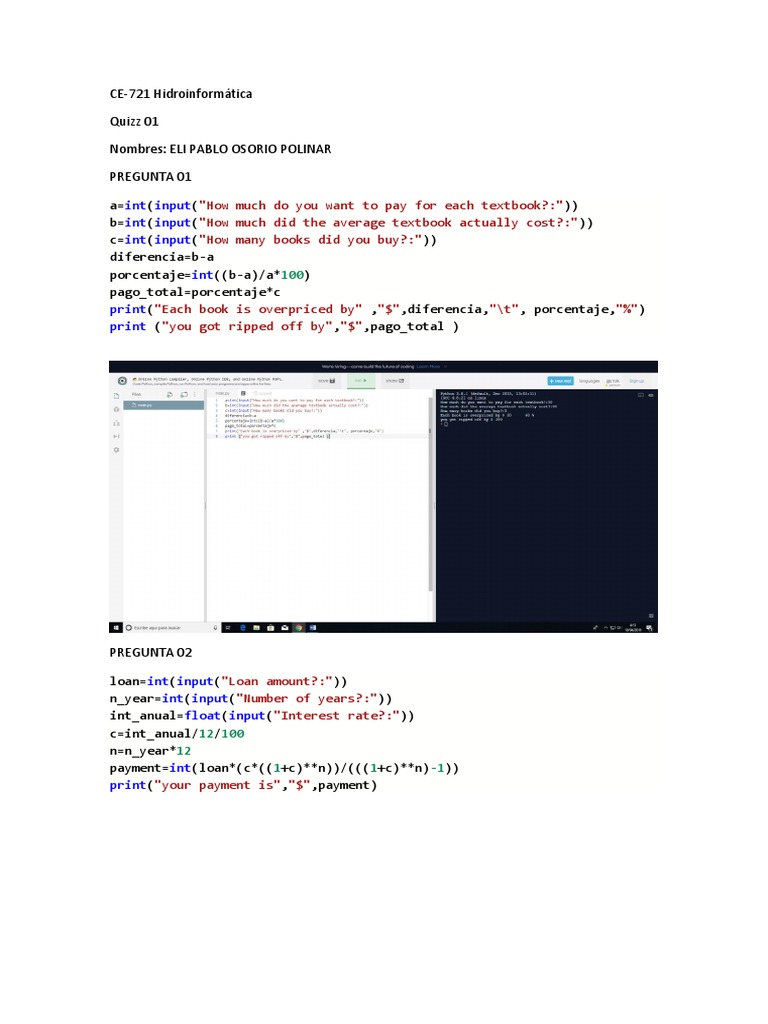Switch to Word on taskbar

pyautogui.click(x=313, y=628)
